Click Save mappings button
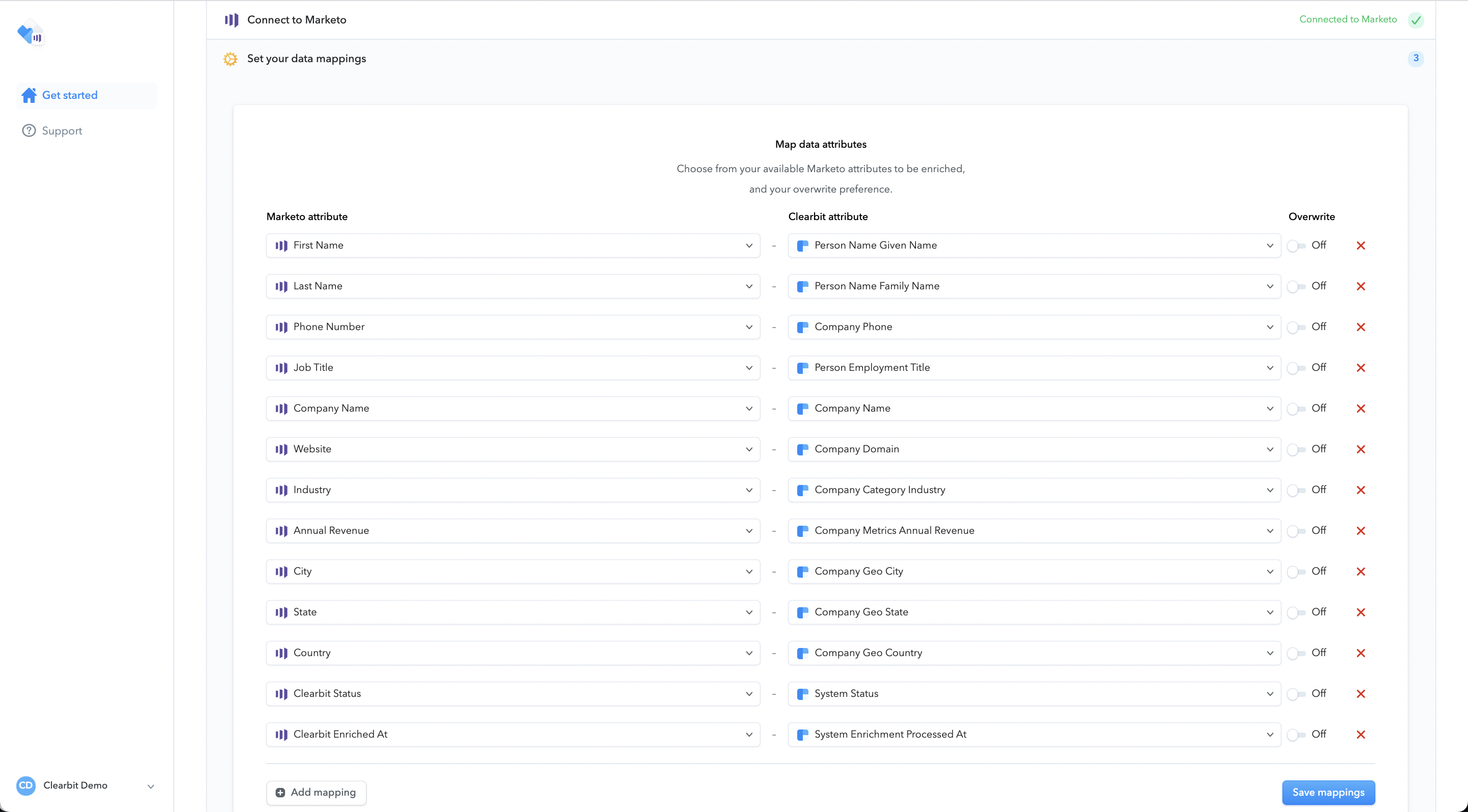Viewport: 1468px width, 812px height. pyautogui.click(x=1328, y=792)
